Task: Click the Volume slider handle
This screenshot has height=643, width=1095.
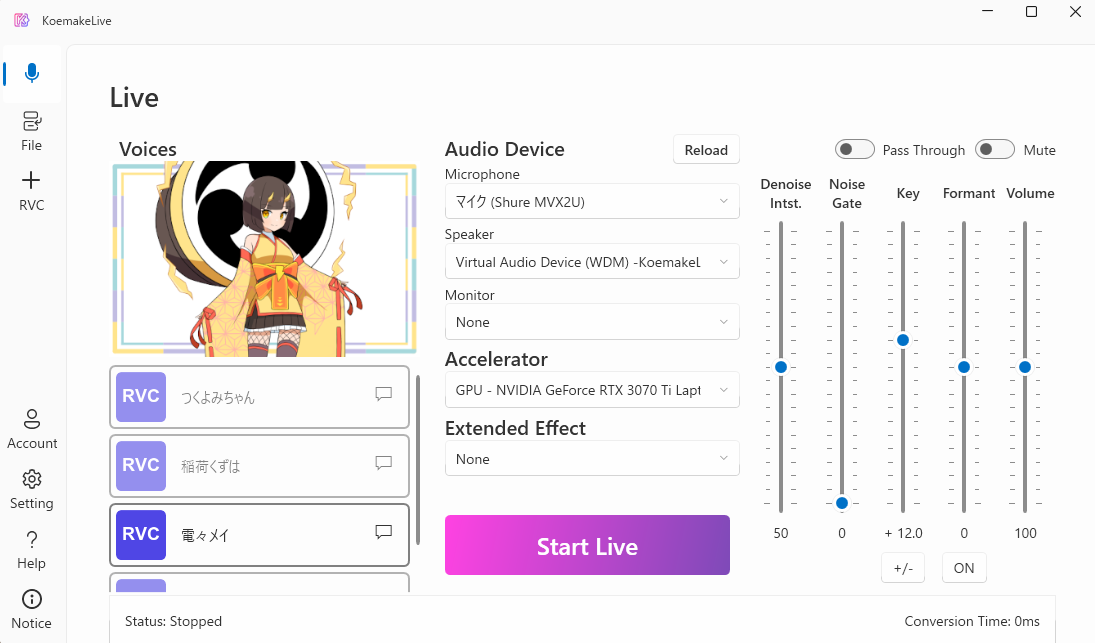Action: tap(1025, 367)
